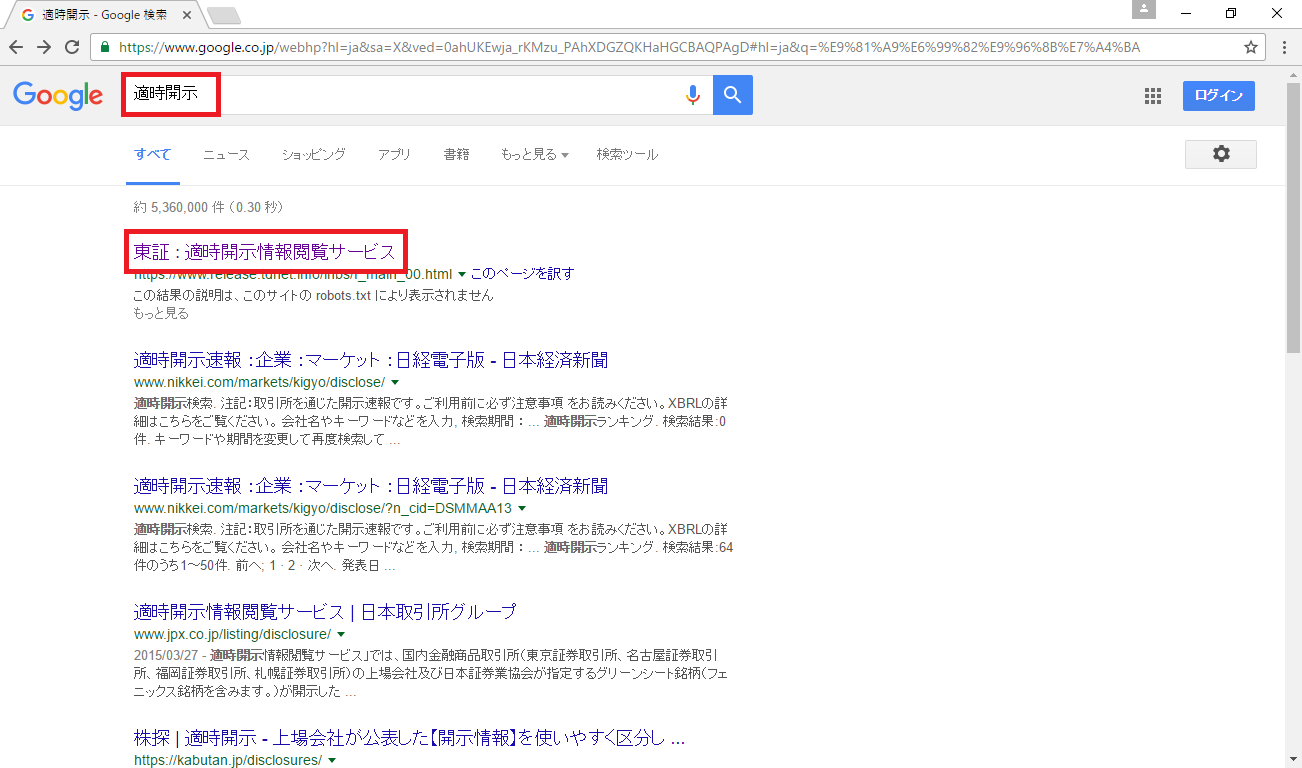
Task: Open search settings gear button
Action: [1221, 154]
